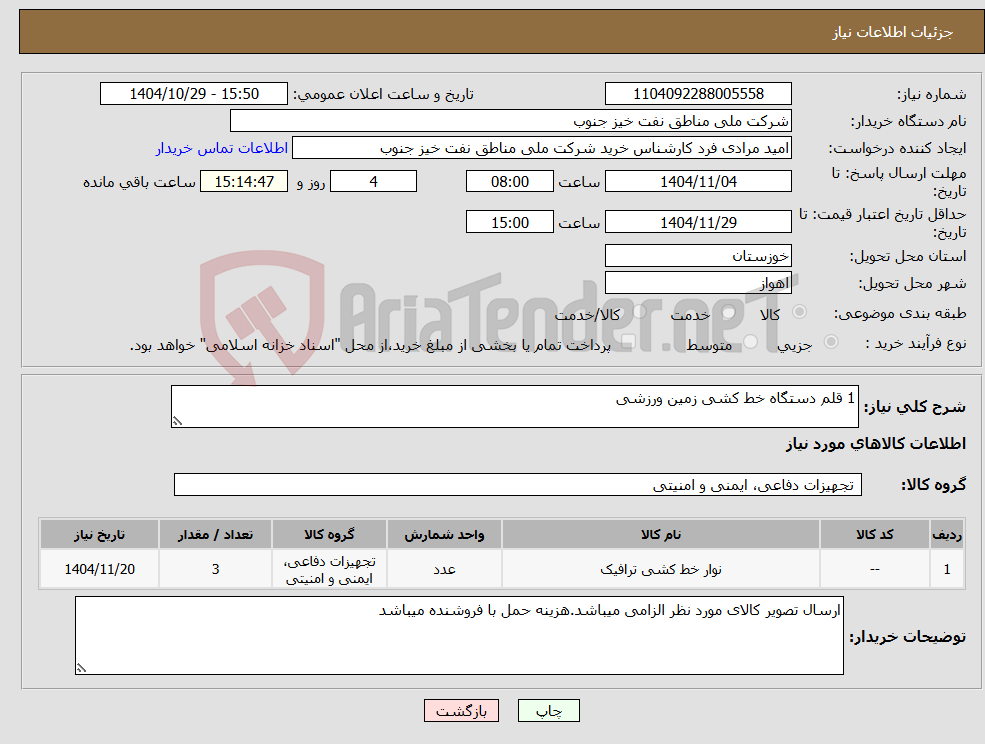985x744 pixels.
Task: Click the نام کالا column header
Action: [x=660, y=534]
